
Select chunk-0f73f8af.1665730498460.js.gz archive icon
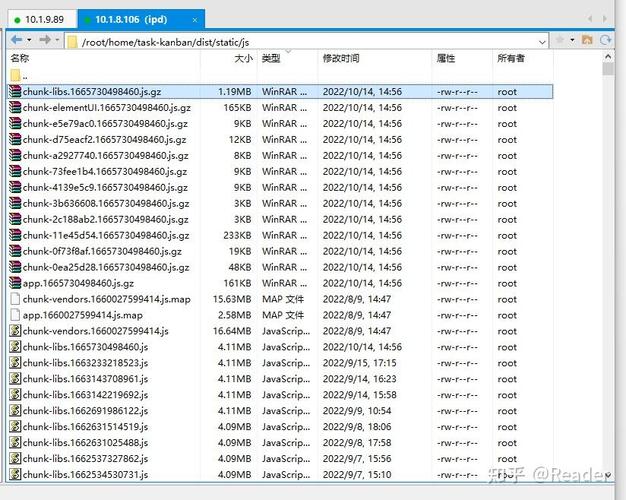point(15,251)
